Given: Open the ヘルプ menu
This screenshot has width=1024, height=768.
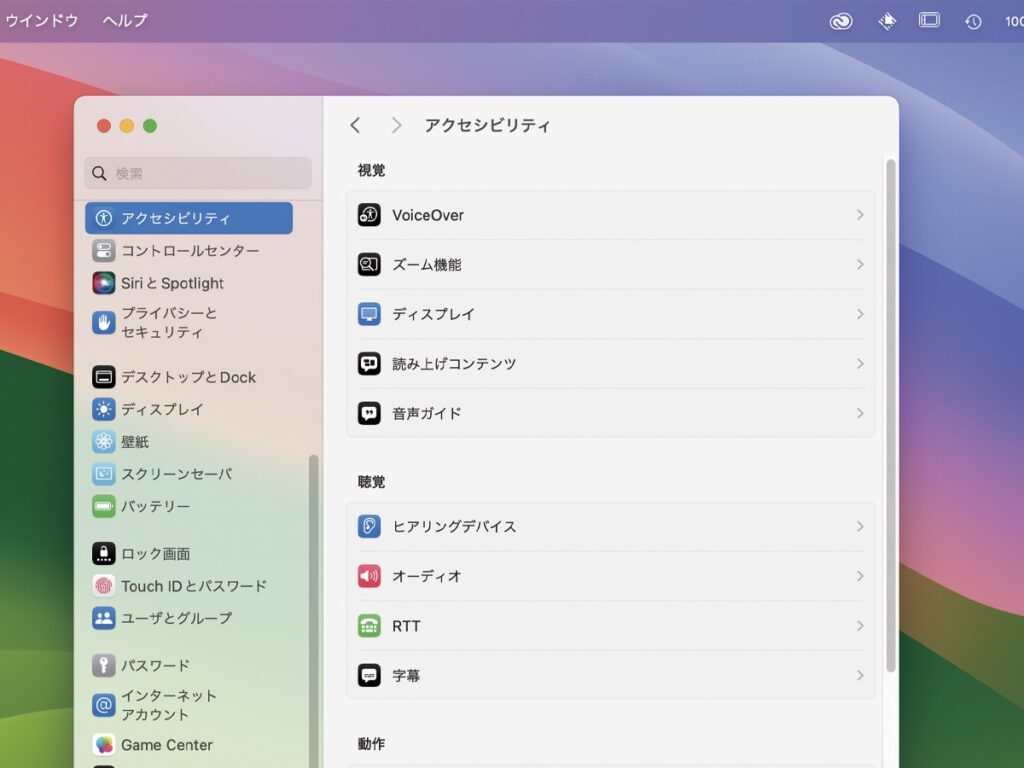Looking at the screenshot, I should tap(125, 21).
